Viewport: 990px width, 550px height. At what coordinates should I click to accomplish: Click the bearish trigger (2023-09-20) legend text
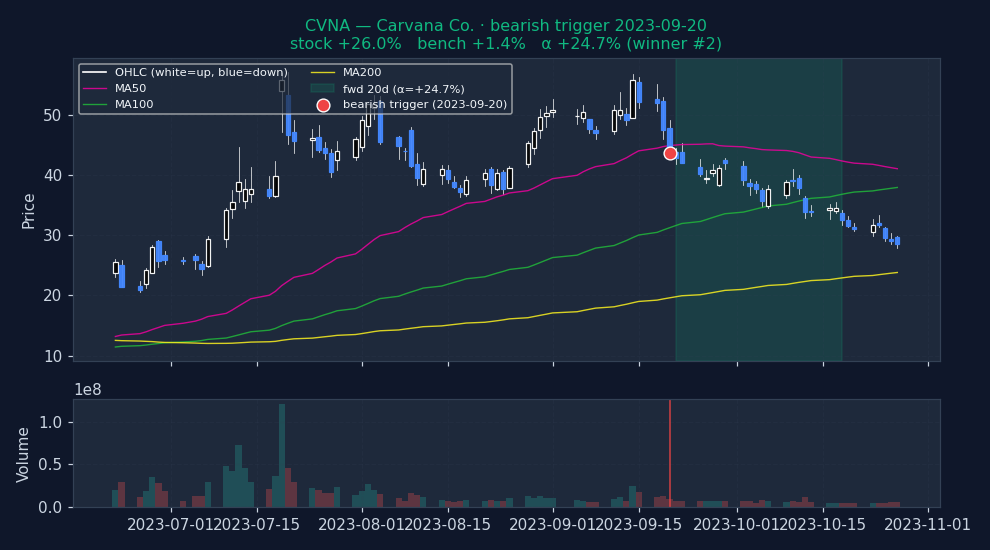(x=425, y=105)
